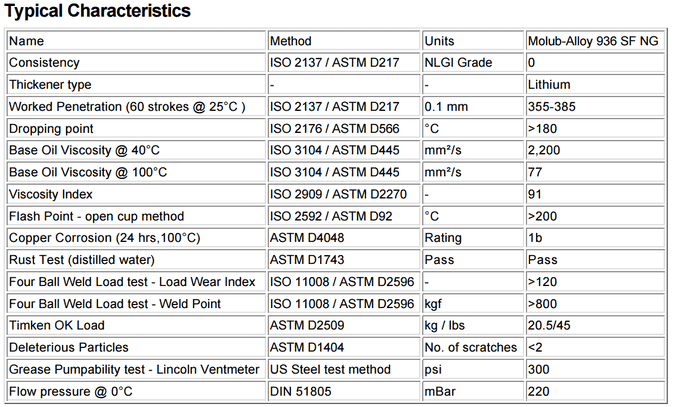The height and width of the screenshot is (407, 675).
Task: Click the Flash Point - open cup method label
Action: coord(96,216)
